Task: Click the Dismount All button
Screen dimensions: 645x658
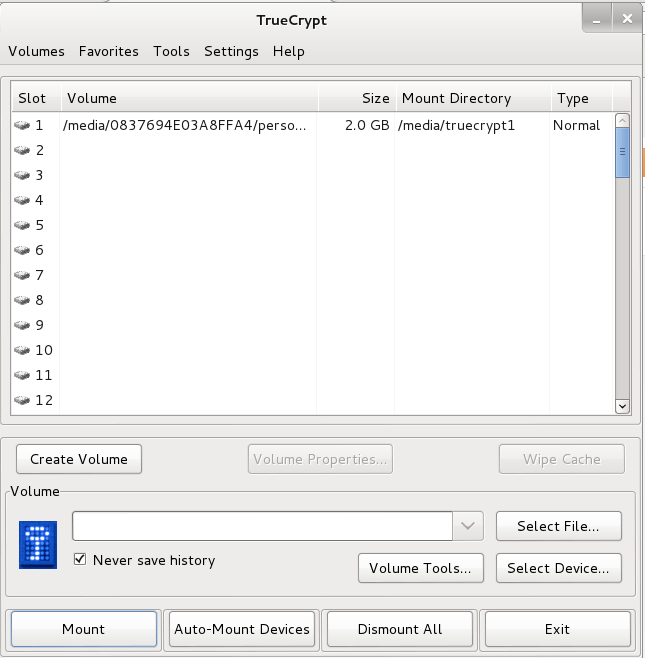Action: tap(400, 629)
